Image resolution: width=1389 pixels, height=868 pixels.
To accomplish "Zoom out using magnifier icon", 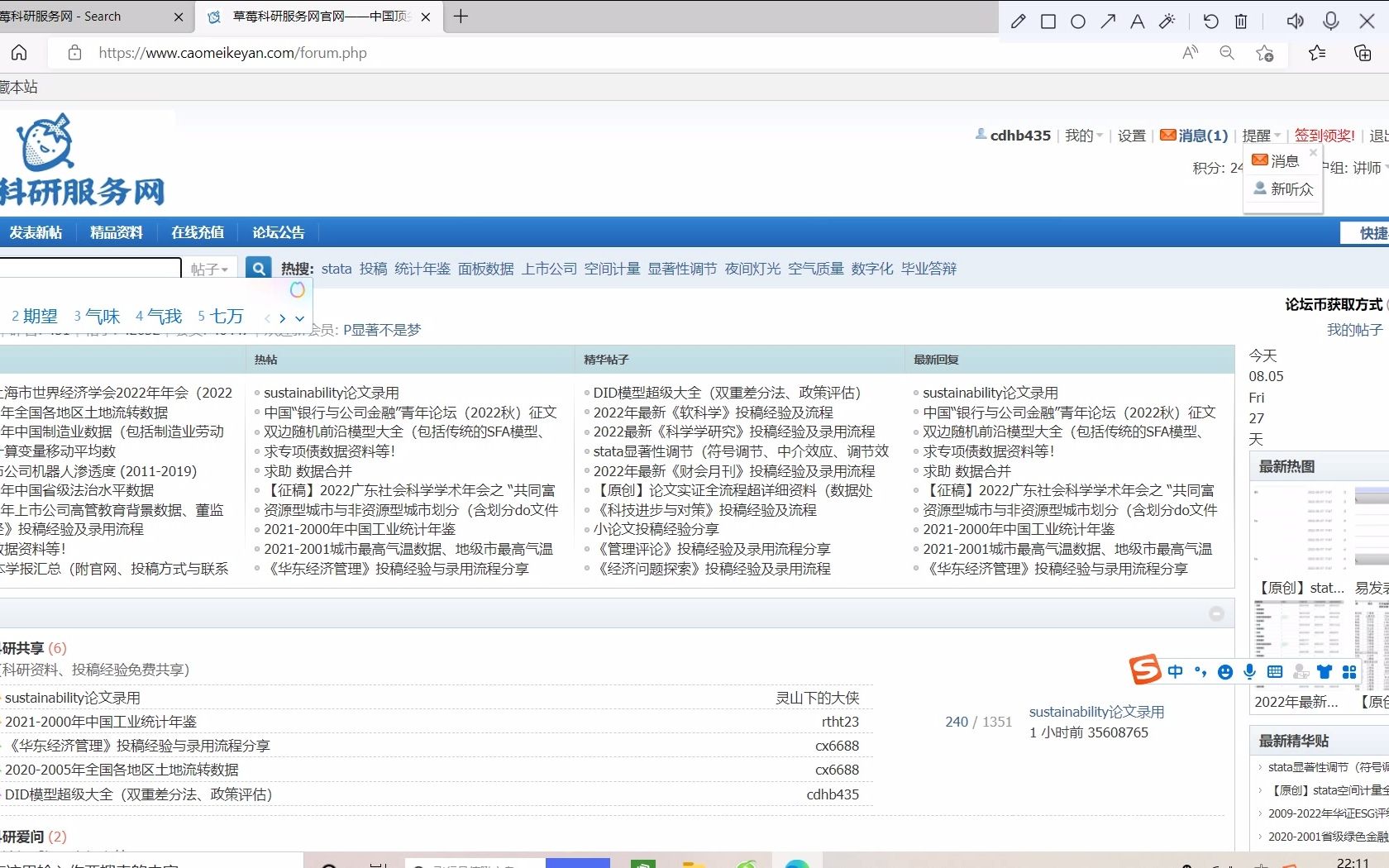I will tap(1227, 53).
